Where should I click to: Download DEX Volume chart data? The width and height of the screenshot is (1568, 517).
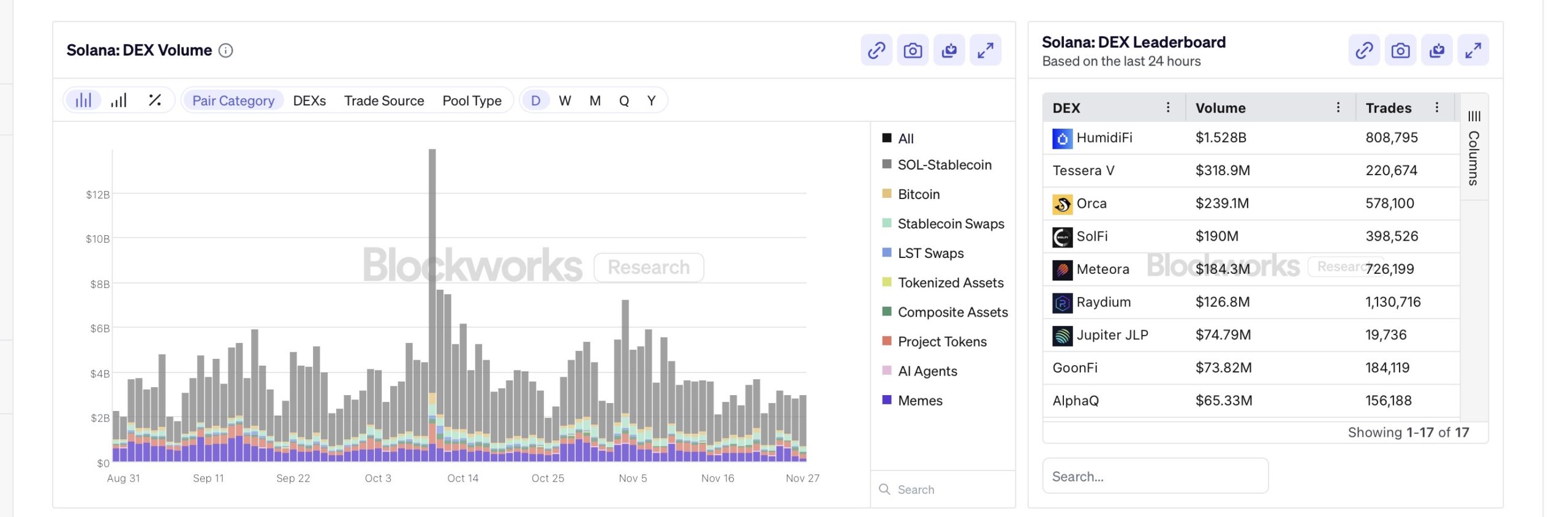point(949,50)
